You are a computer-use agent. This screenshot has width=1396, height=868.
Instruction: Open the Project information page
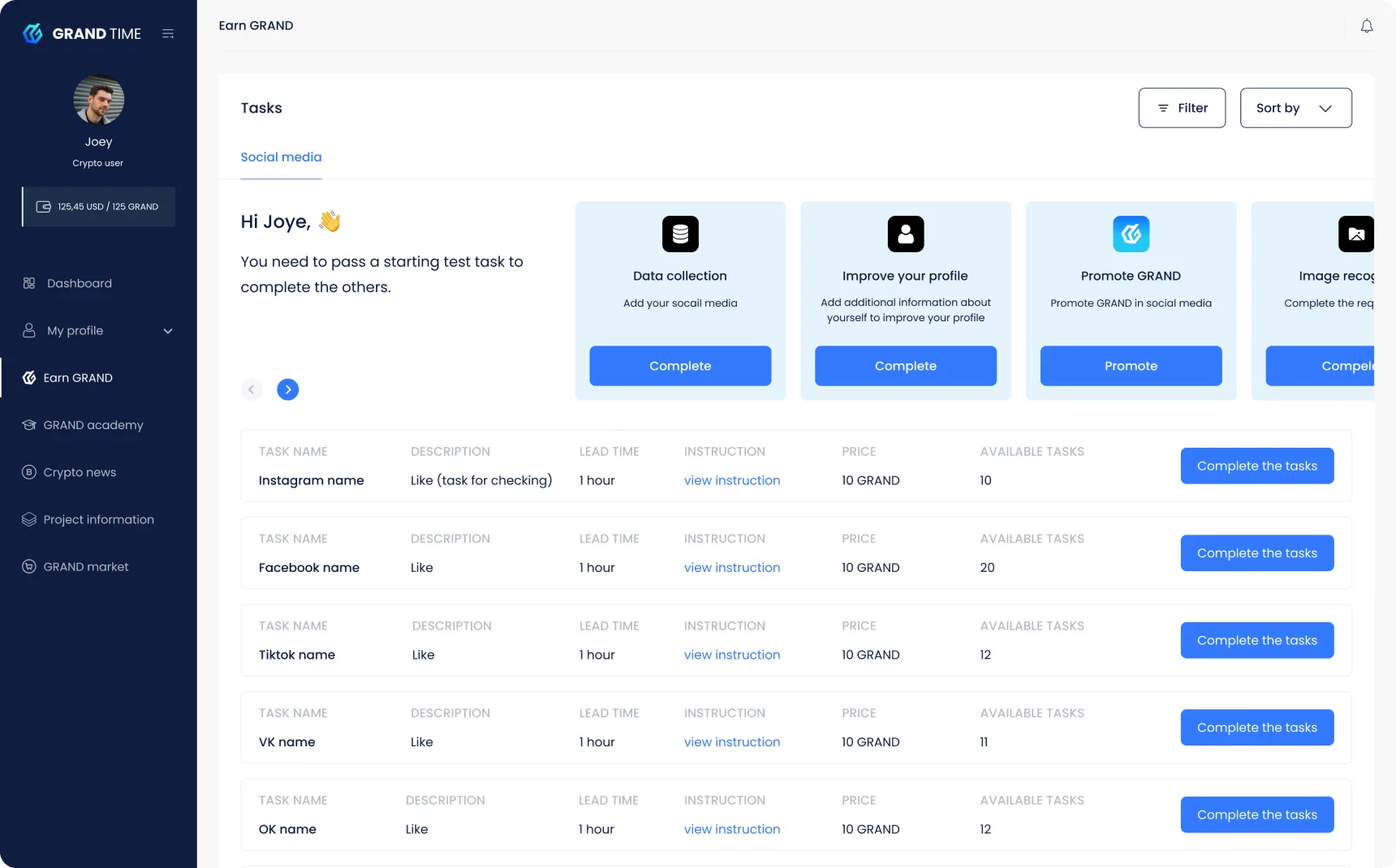tap(98, 519)
